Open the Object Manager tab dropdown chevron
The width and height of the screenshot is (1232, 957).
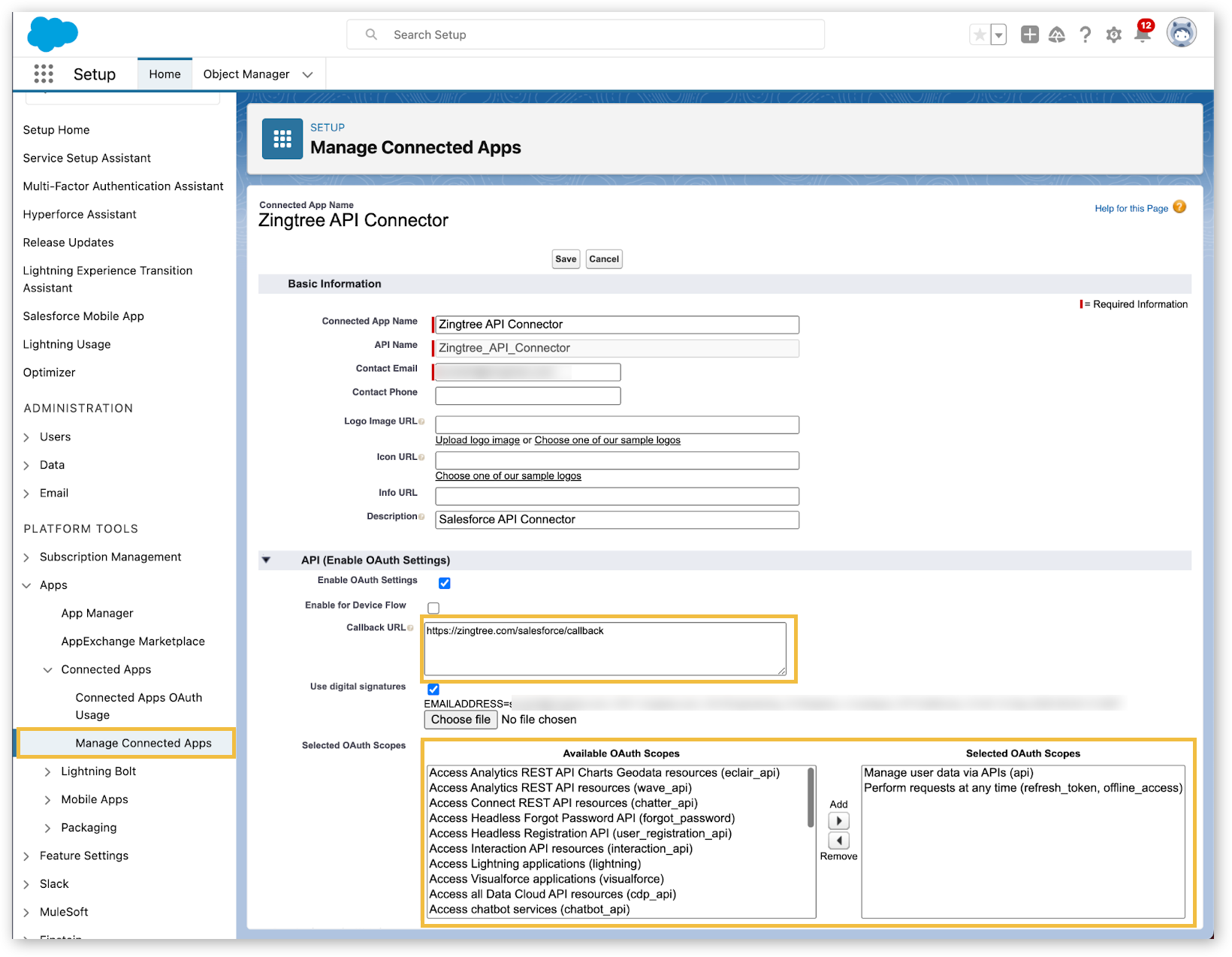(x=307, y=74)
